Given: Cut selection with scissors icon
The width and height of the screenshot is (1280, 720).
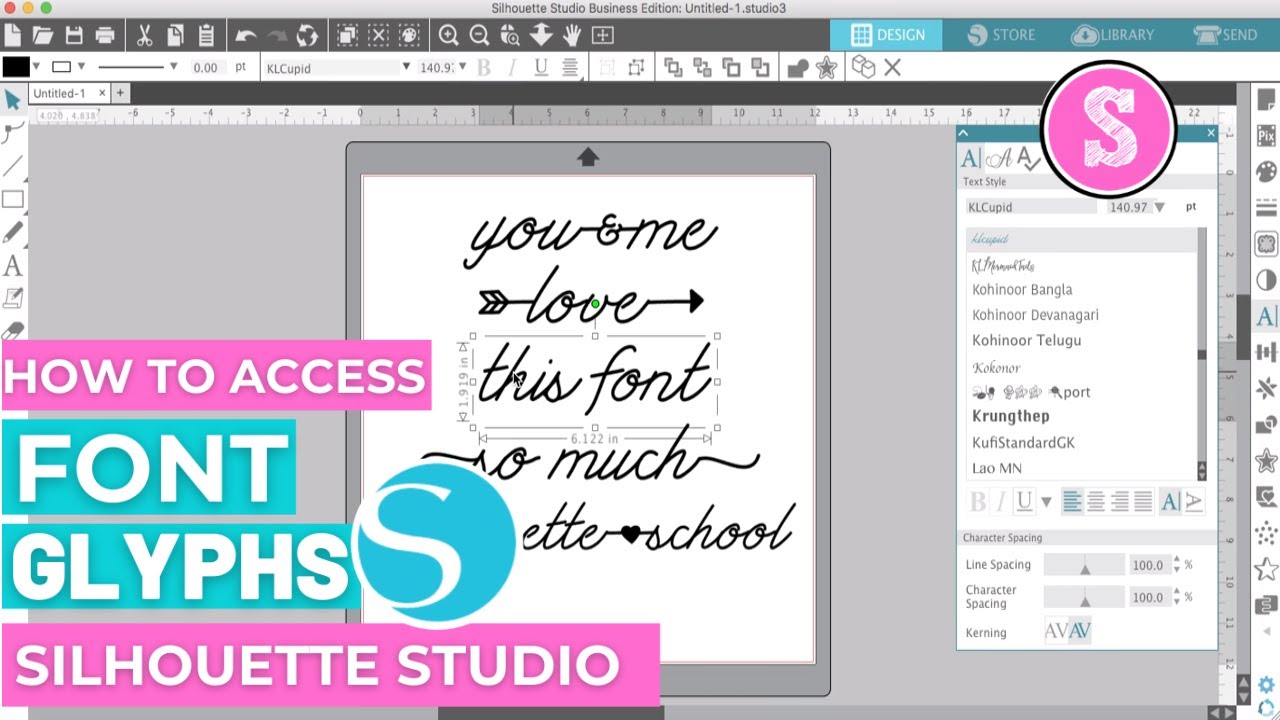Looking at the screenshot, I should (x=144, y=36).
